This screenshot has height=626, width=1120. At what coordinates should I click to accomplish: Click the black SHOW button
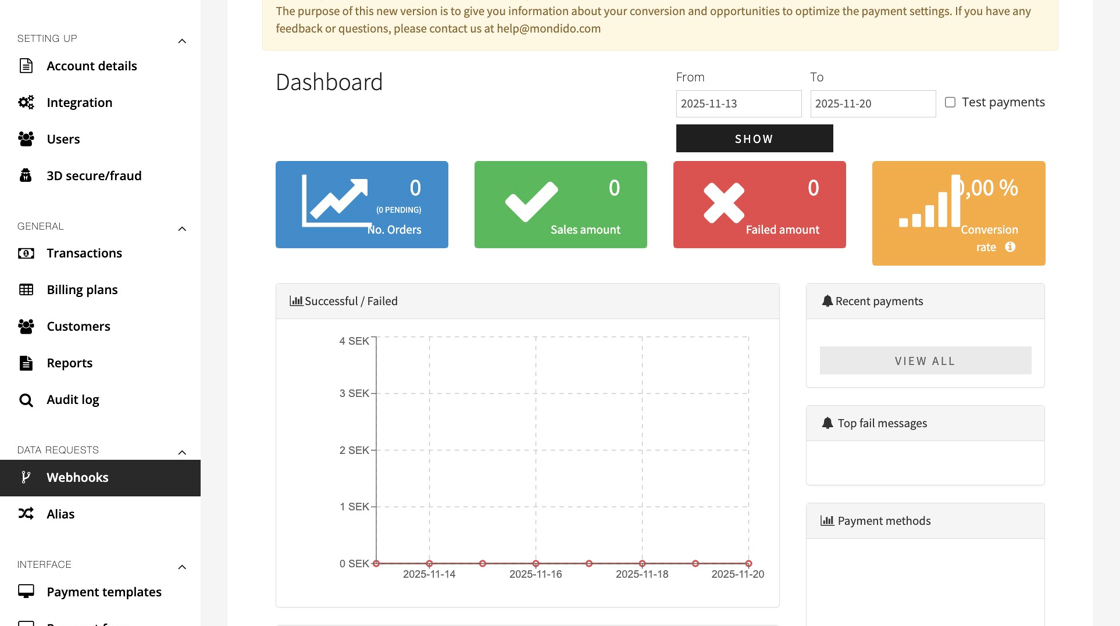tap(754, 139)
